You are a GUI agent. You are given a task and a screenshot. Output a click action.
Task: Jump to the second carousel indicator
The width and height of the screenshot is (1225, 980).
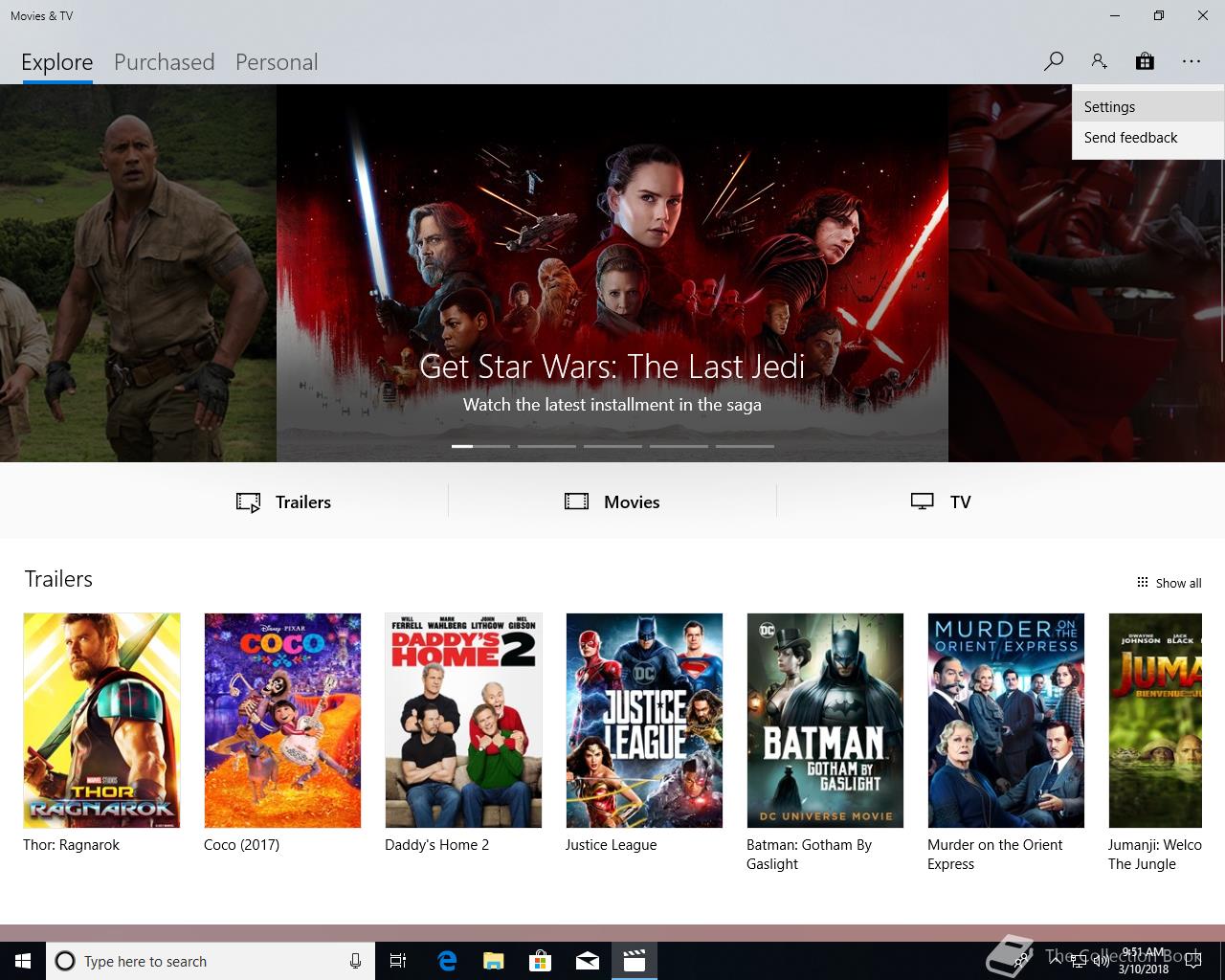point(546,446)
